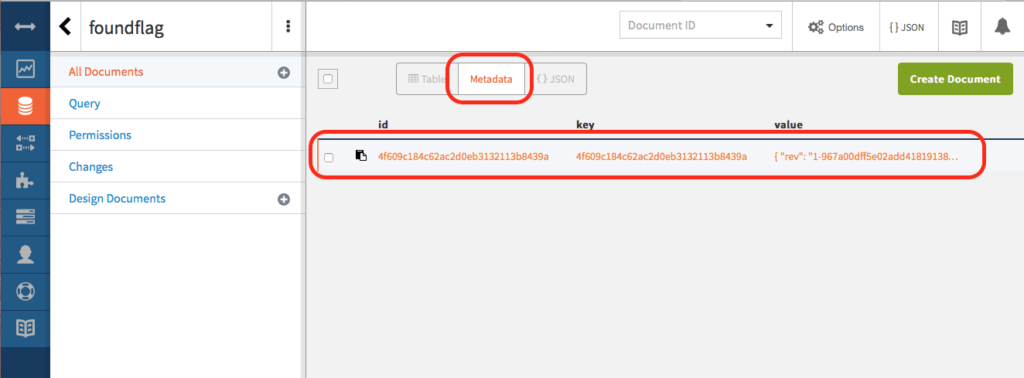
Task: Click the value column header
Action: click(788, 124)
